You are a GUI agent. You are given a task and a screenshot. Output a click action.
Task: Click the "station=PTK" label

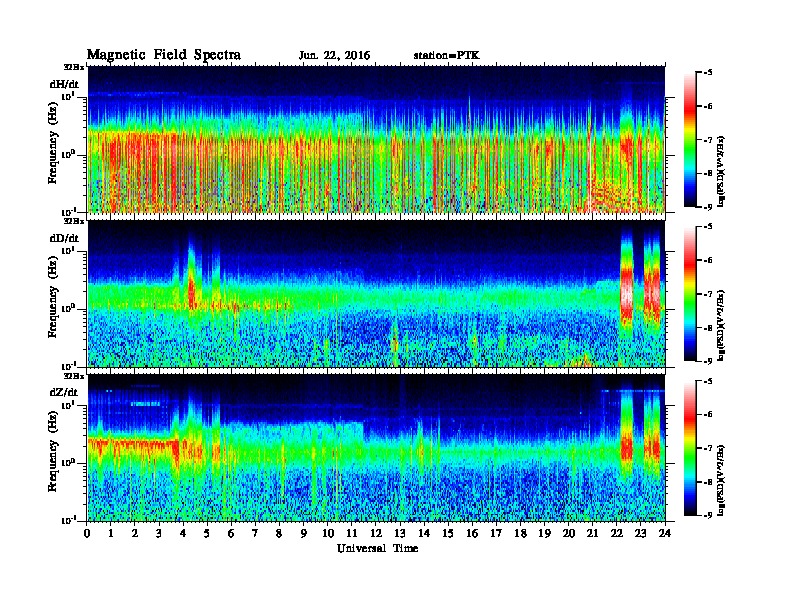click(447, 56)
